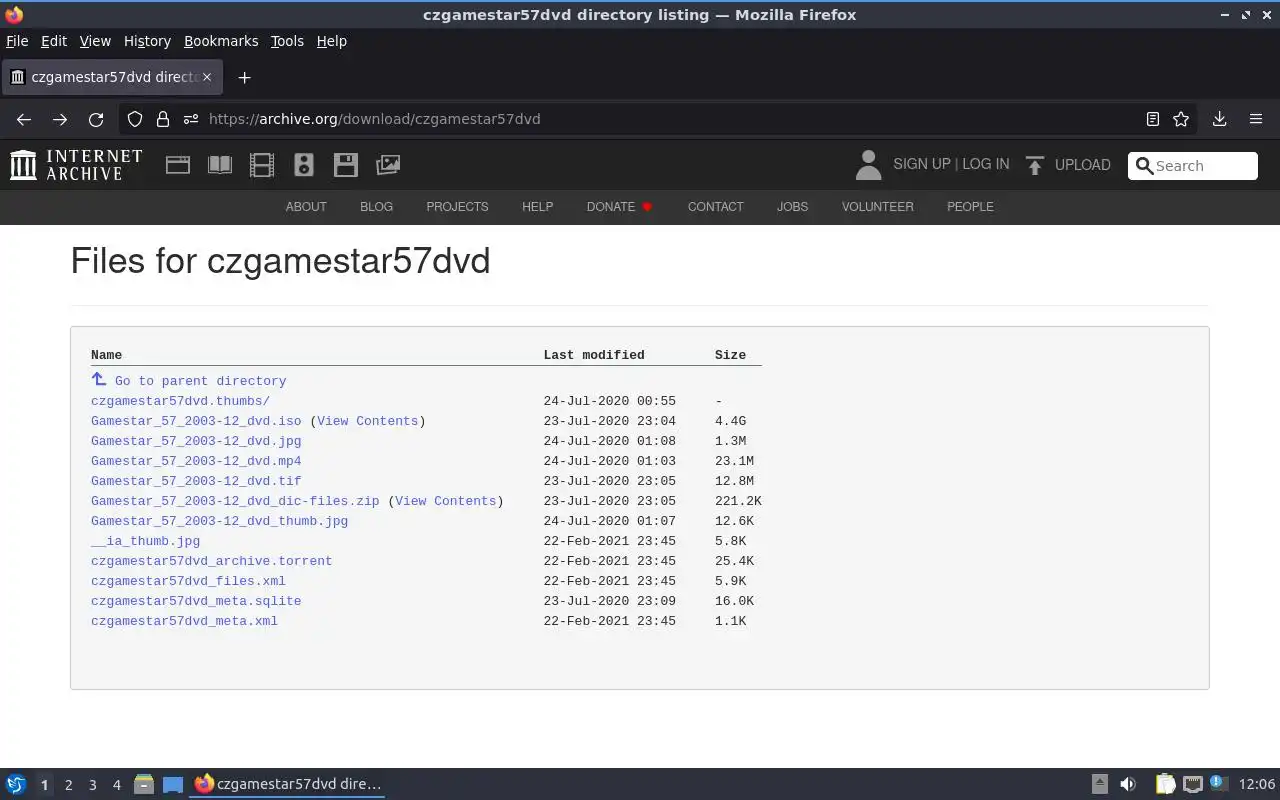The height and width of the screenshot is (800, 1280).
Task: Bookmark this page with the star icon
Action: click(x=1181, y=119)
